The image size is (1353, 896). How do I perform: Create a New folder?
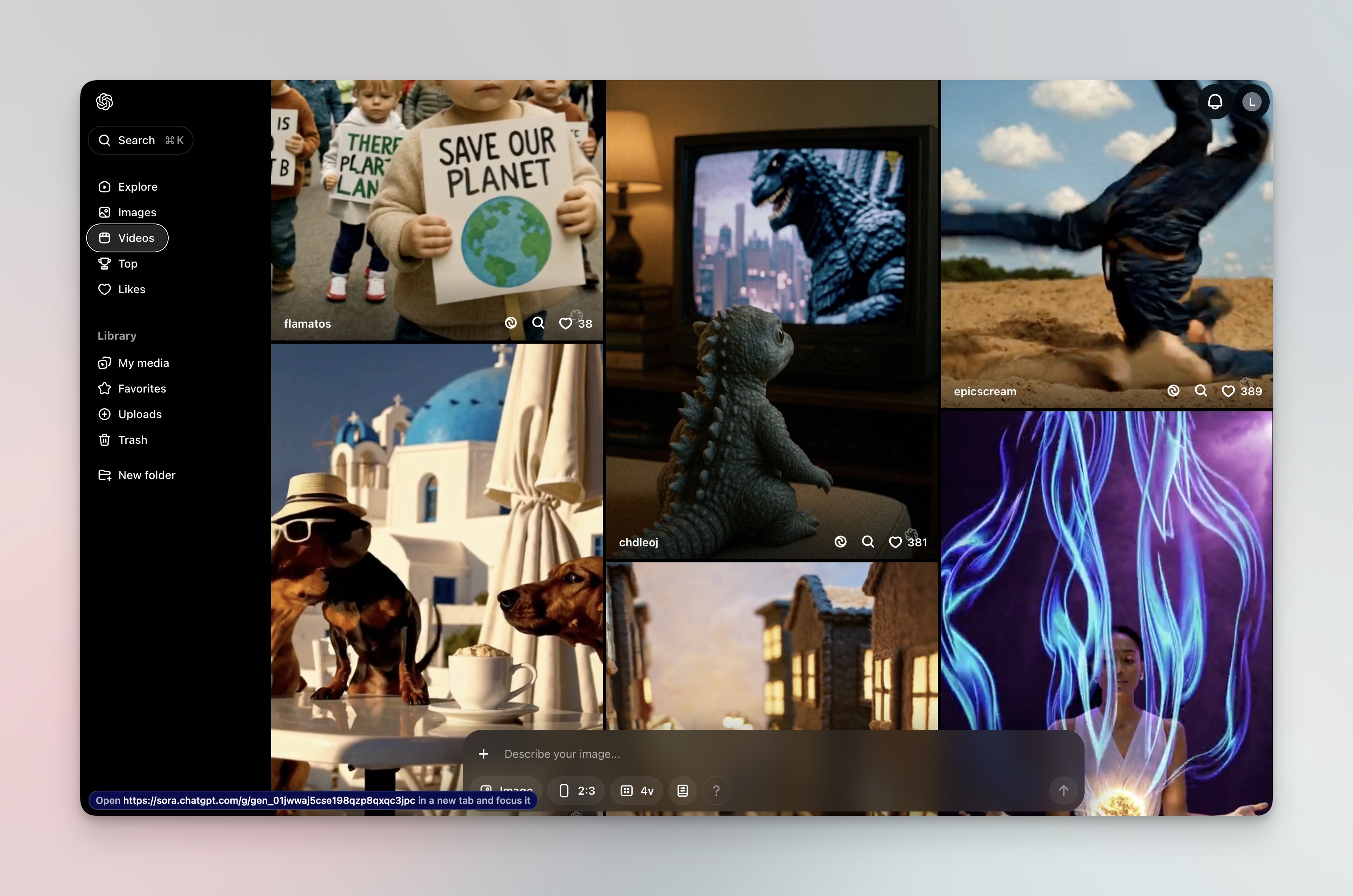[x=146, y=475]
